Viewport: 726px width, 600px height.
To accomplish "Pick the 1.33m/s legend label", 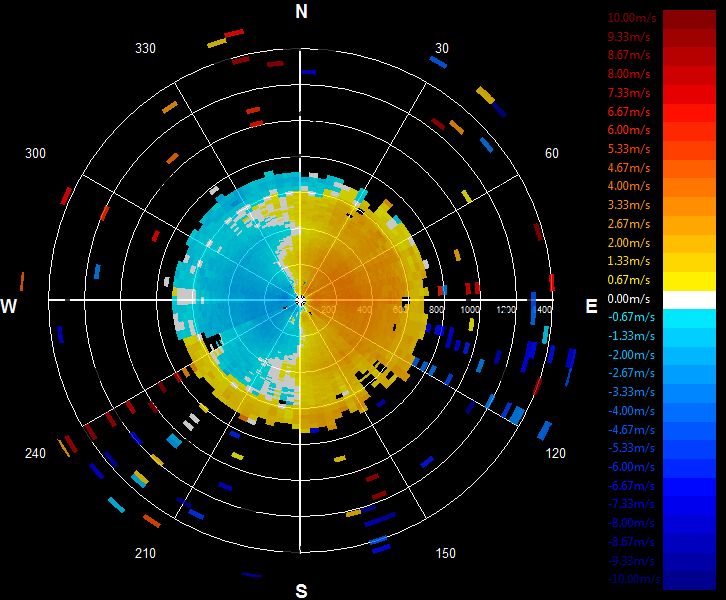I will point(629,261).
